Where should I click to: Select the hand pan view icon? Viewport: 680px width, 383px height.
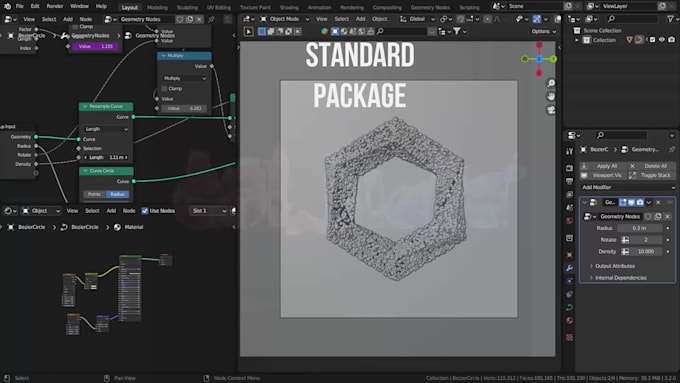point(551,96)
